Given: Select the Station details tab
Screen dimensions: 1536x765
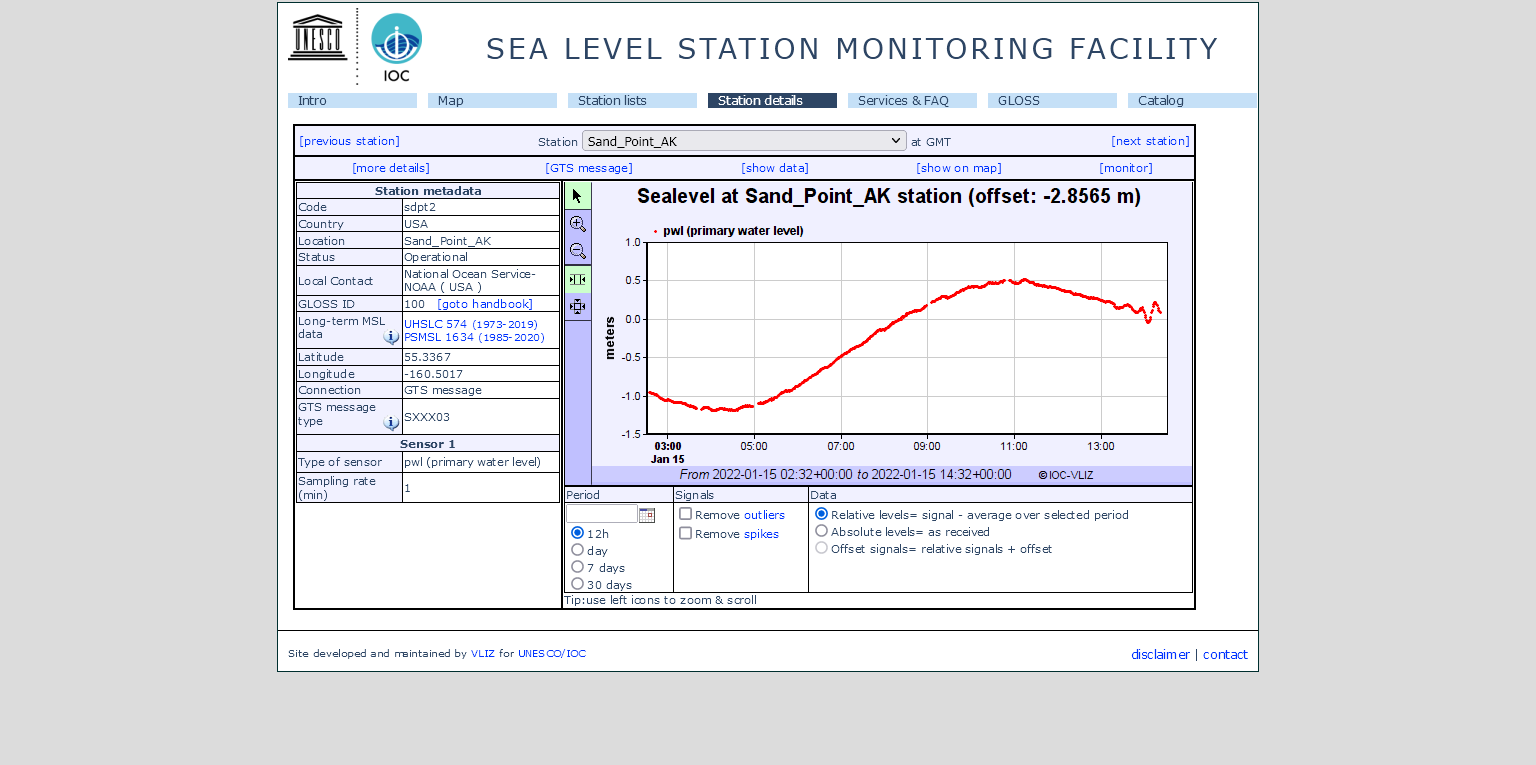Looking at the screenshot, I should [772, 101].
